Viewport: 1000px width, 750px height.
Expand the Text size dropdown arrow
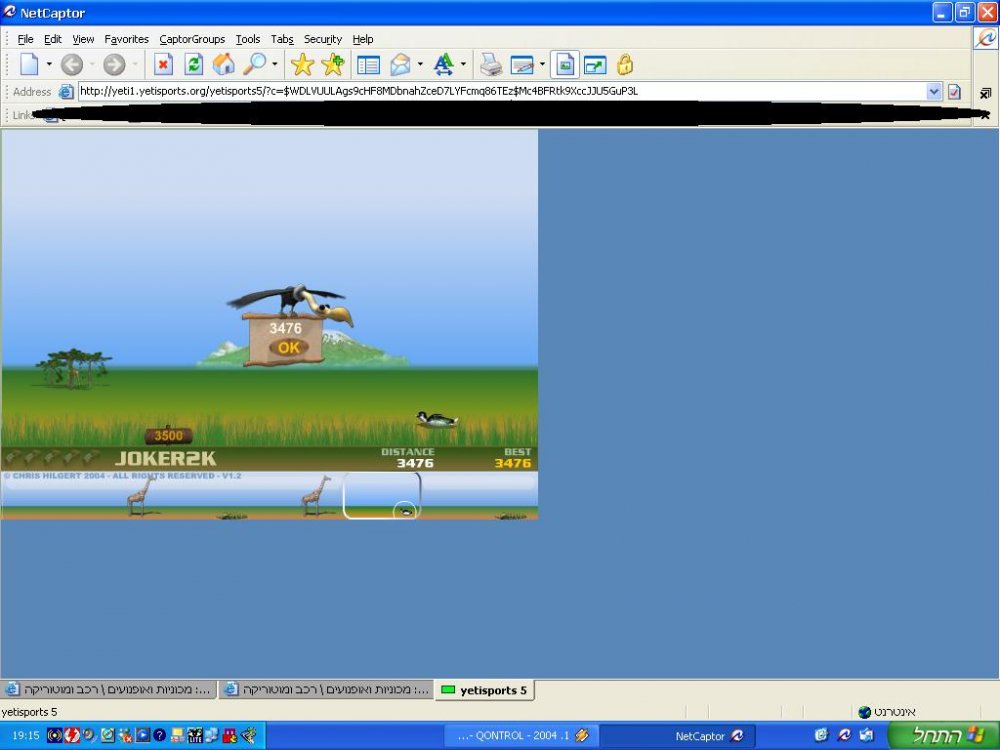(x=463, y=64)
